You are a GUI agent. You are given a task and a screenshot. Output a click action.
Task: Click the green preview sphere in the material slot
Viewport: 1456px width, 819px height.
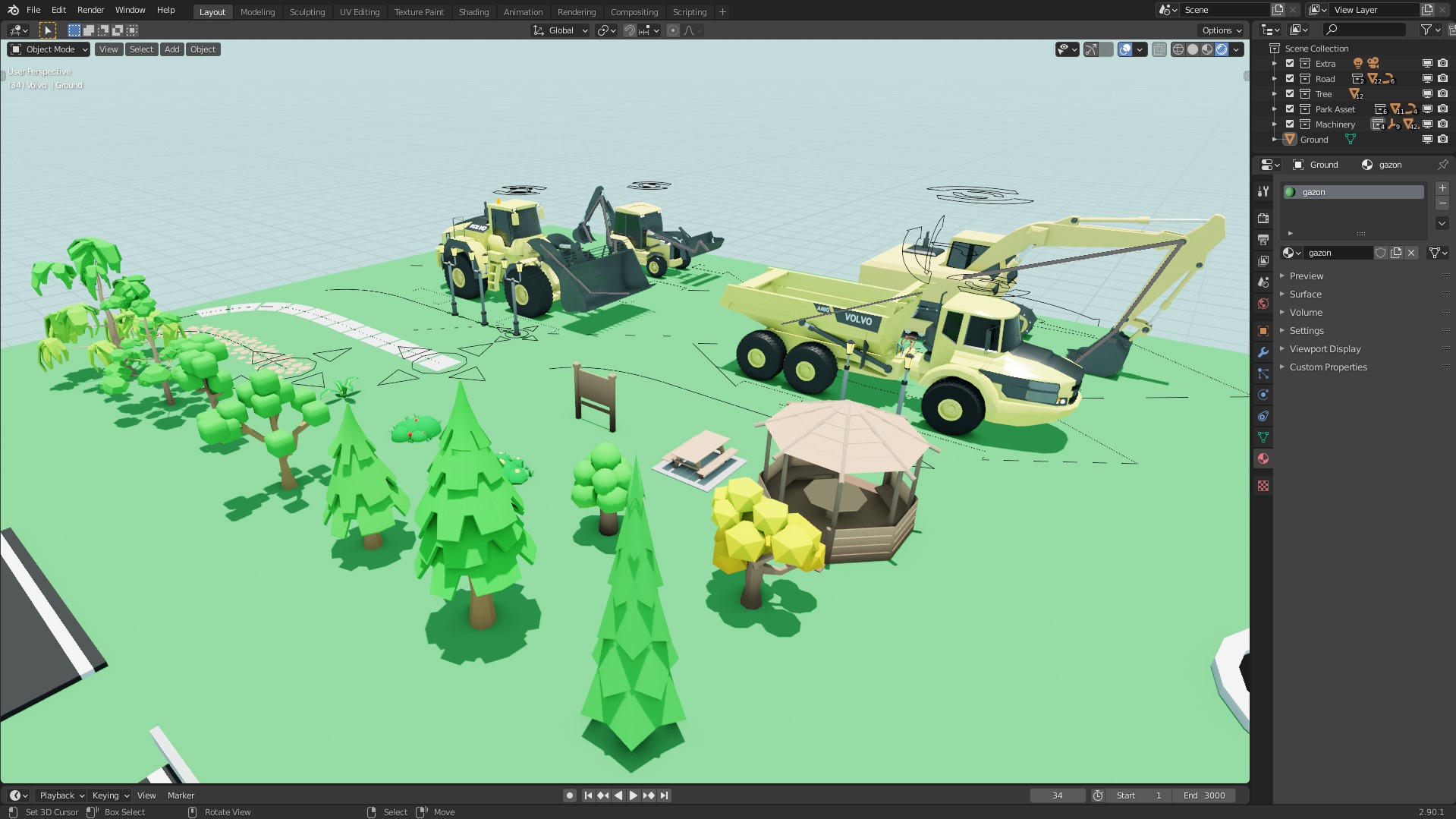(x=1289, y=192)
